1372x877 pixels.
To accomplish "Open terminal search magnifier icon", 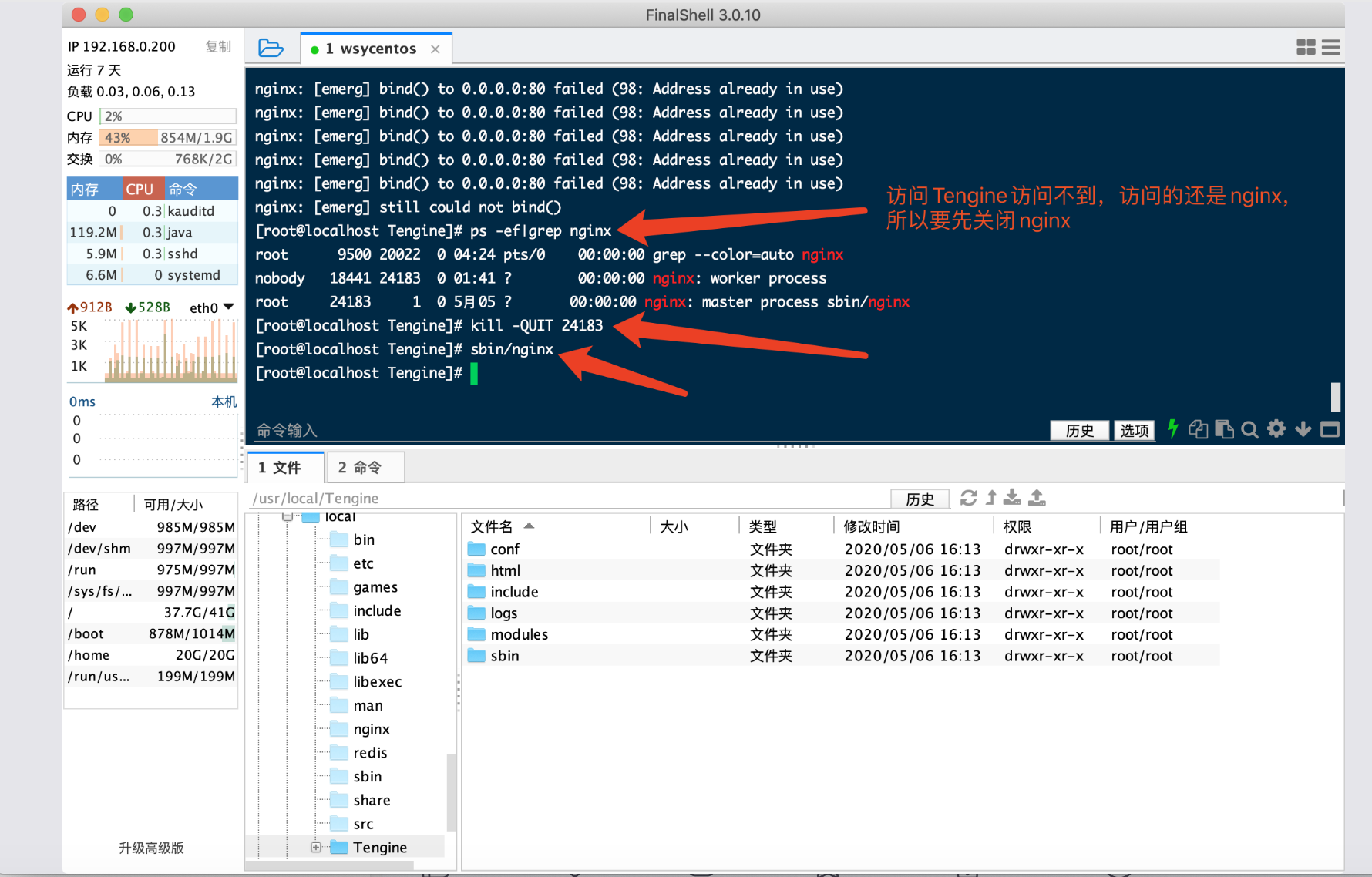I will (1250, 429).
